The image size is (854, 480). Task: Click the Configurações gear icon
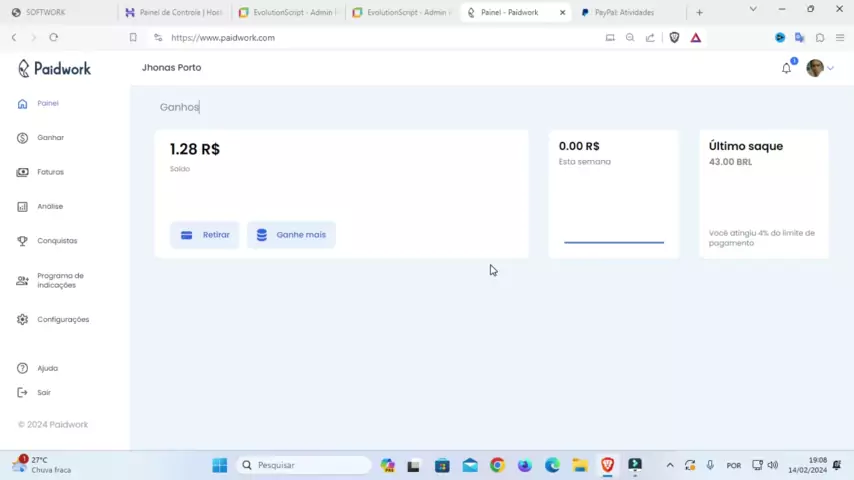(22, 320)
